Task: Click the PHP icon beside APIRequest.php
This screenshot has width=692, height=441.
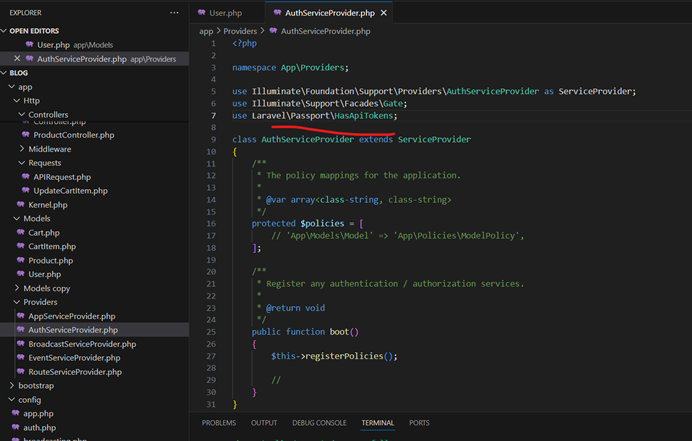Action: 26,177
